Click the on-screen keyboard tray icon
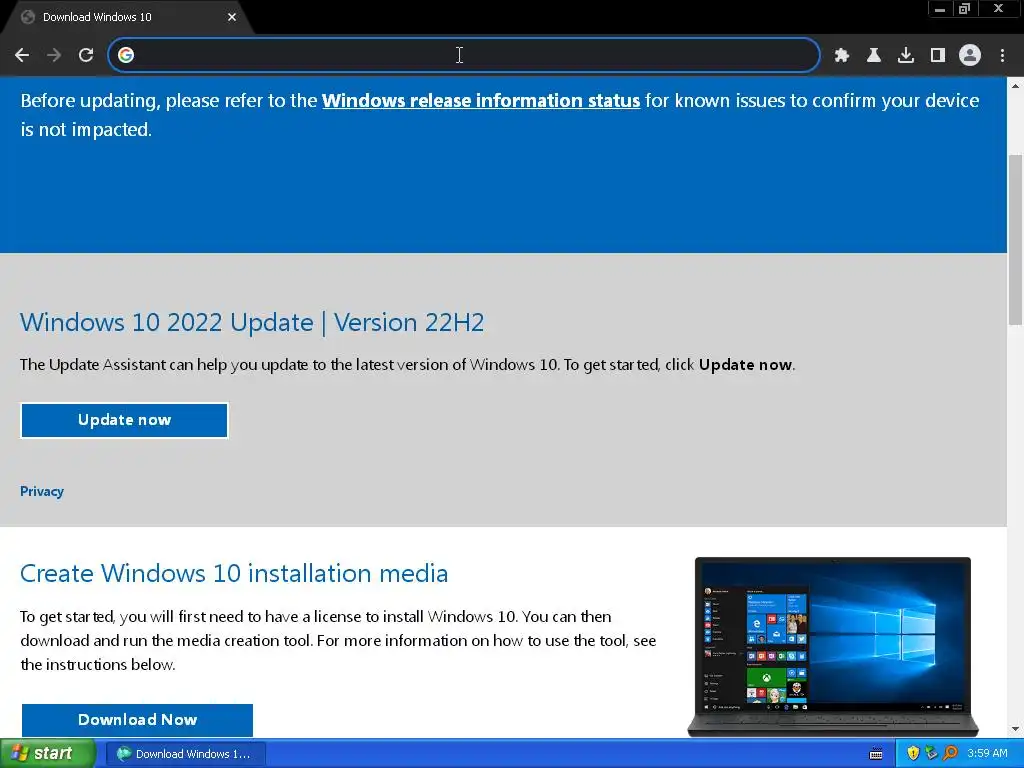 click(x=876, y=754)
